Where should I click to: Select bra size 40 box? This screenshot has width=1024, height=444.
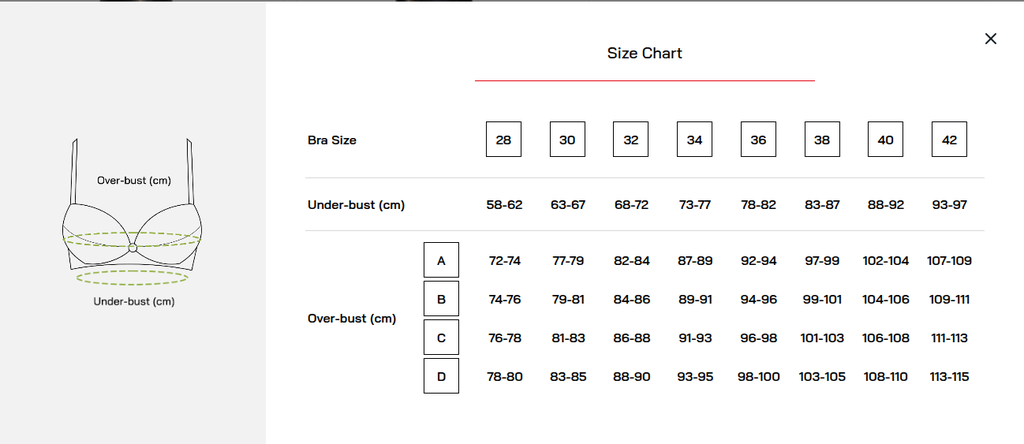(885, 139)
